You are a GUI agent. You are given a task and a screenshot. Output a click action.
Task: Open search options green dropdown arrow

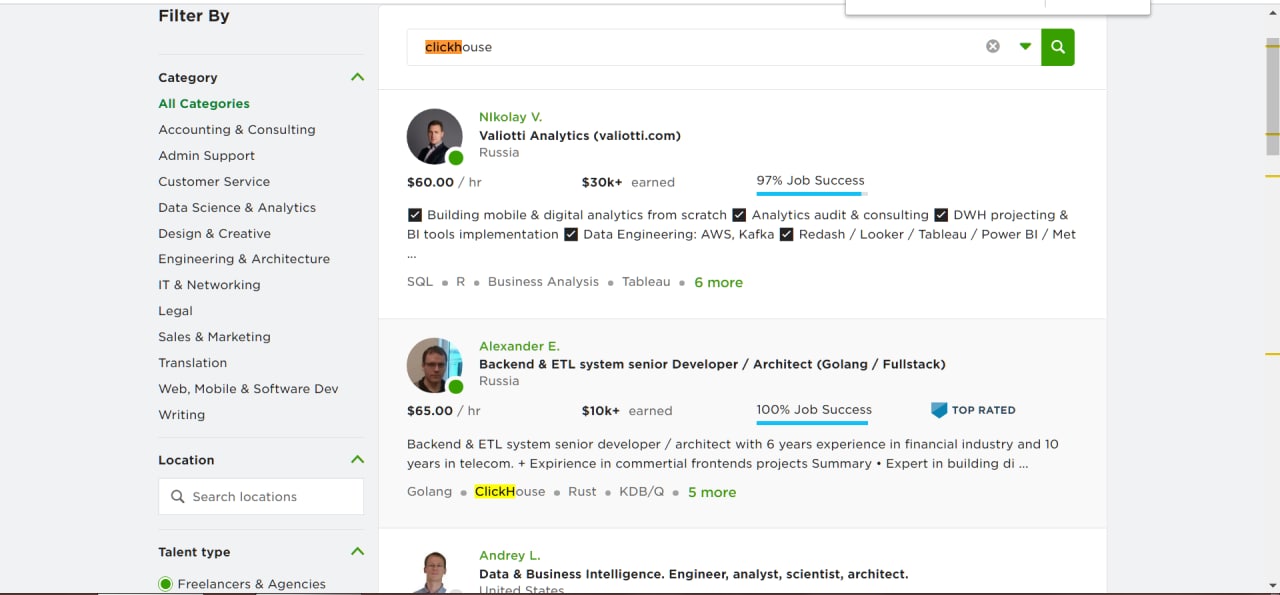(1025, 46)
